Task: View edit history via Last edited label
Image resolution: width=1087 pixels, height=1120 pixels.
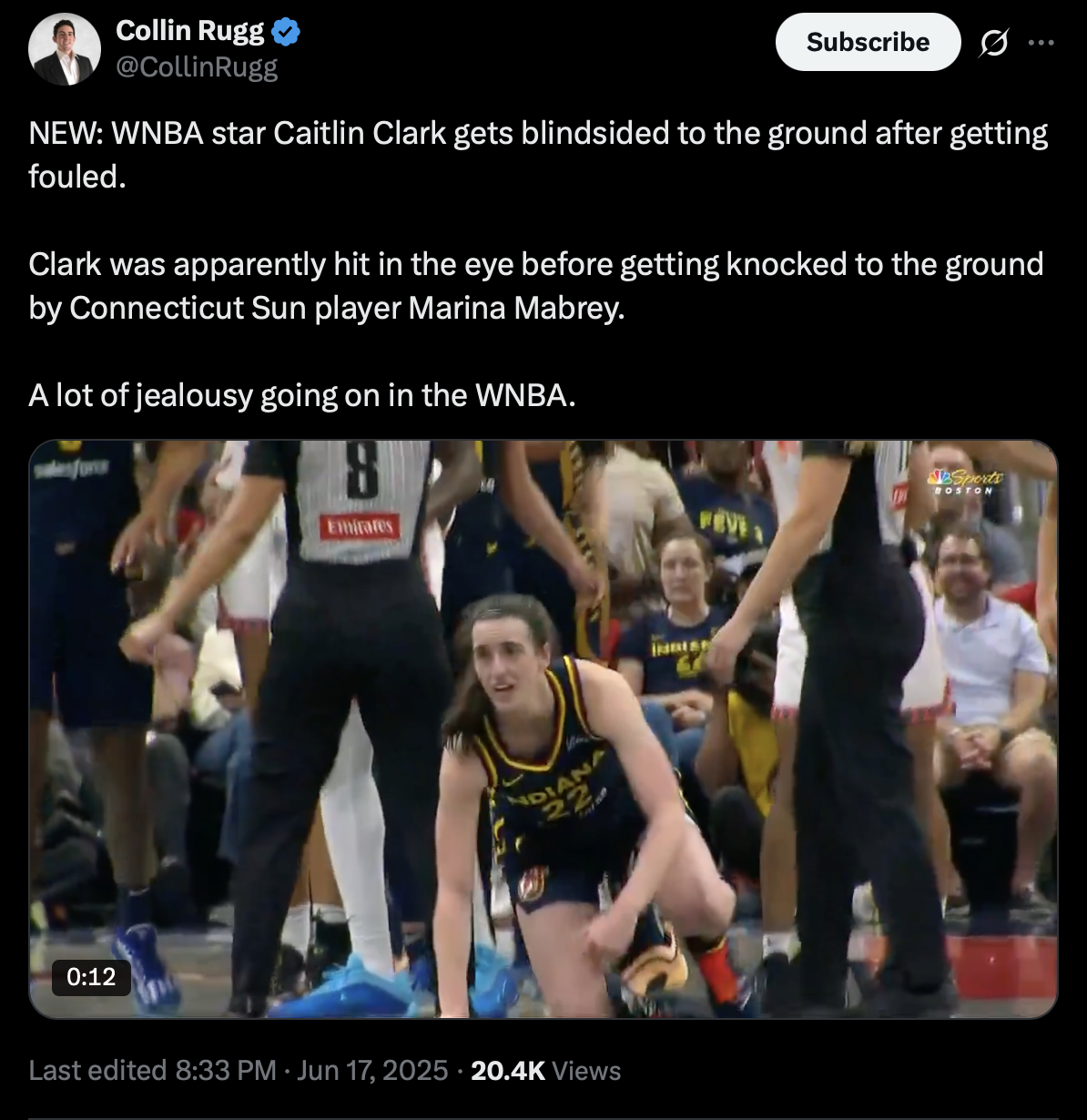Action: (x=97, y=1070)
